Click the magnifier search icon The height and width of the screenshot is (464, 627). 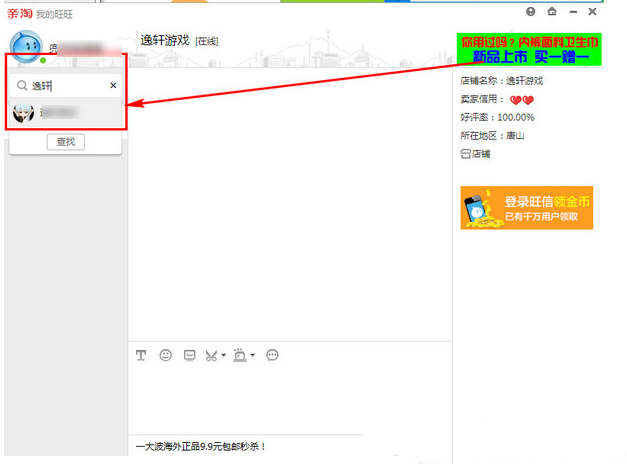tap(22, 85)
